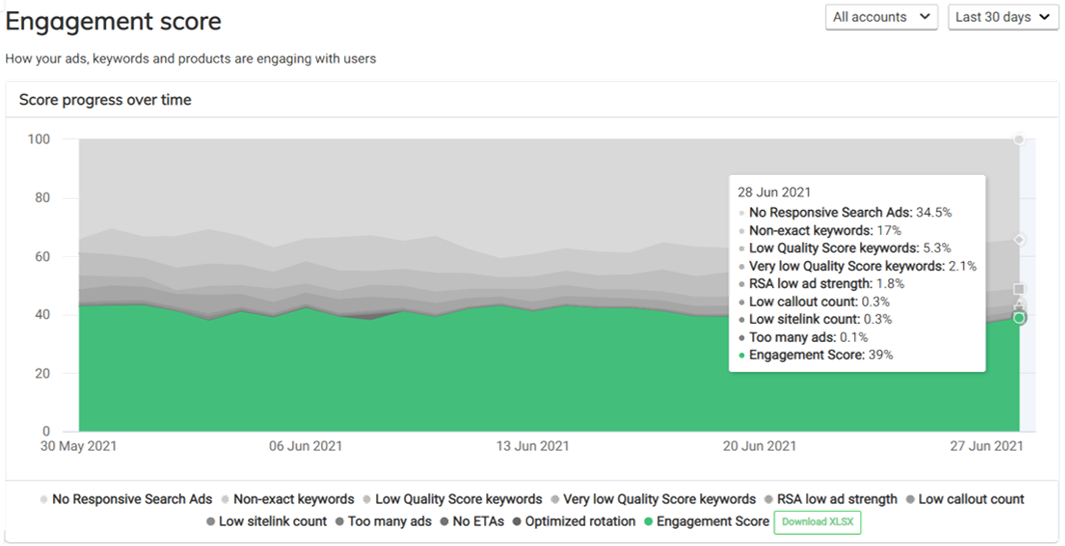
Task: Click the Download XLSX button
Action: 816,522
